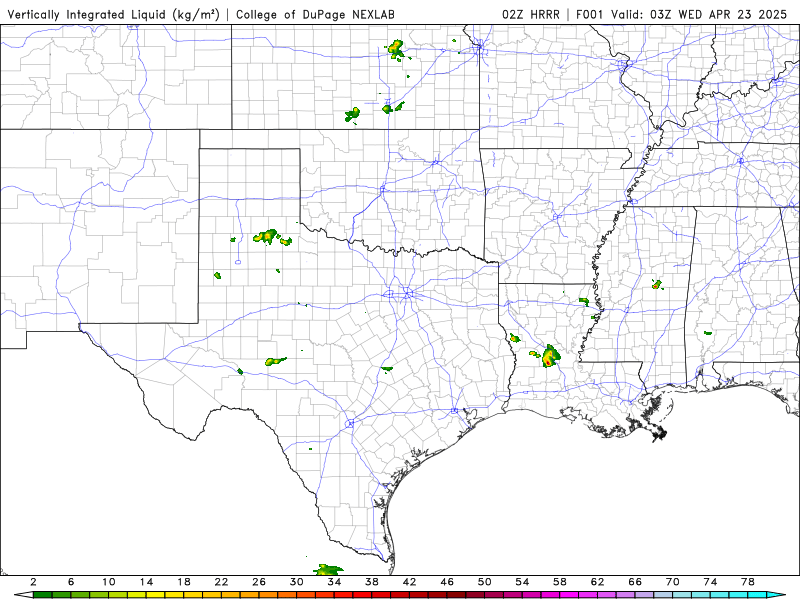Click the legend value "62"

click(597, 582)
